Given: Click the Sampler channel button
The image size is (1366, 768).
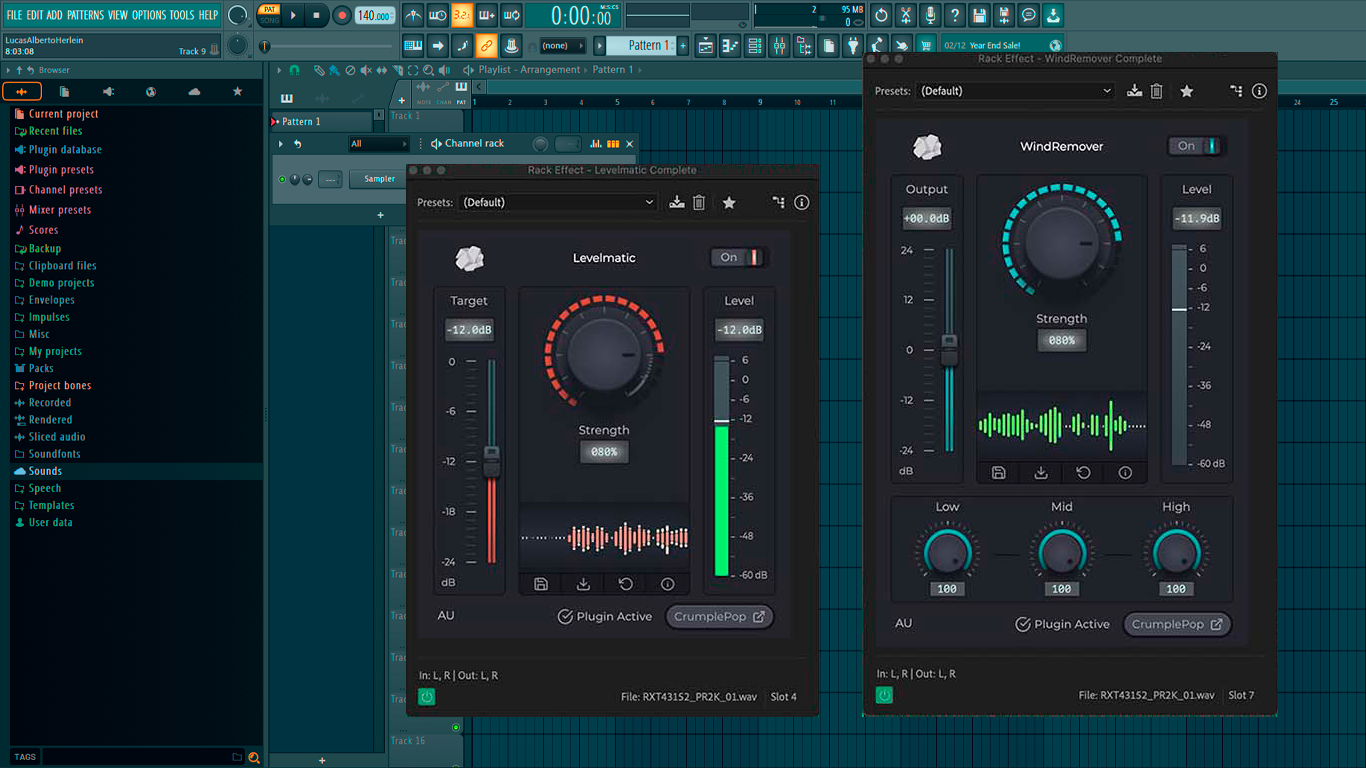Looking at the screenshot, I should (379, 179).
